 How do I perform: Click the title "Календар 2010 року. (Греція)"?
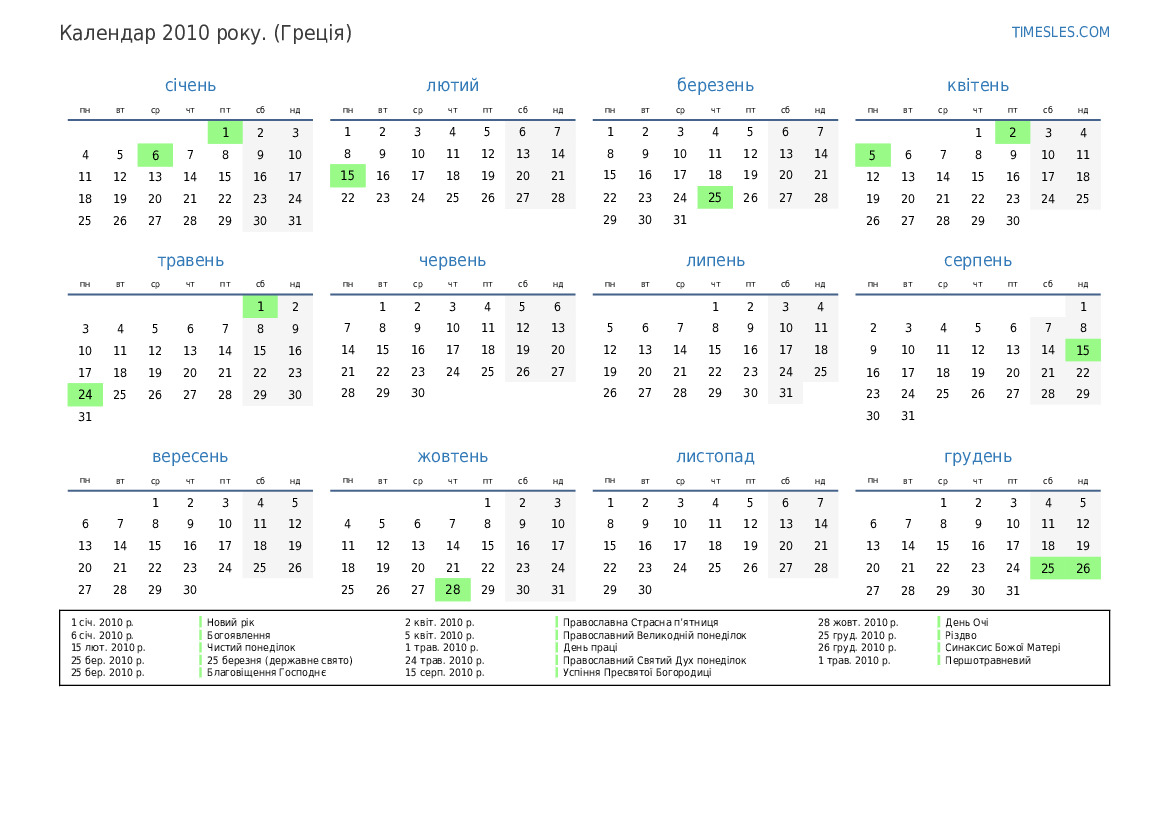coord(206,33)
